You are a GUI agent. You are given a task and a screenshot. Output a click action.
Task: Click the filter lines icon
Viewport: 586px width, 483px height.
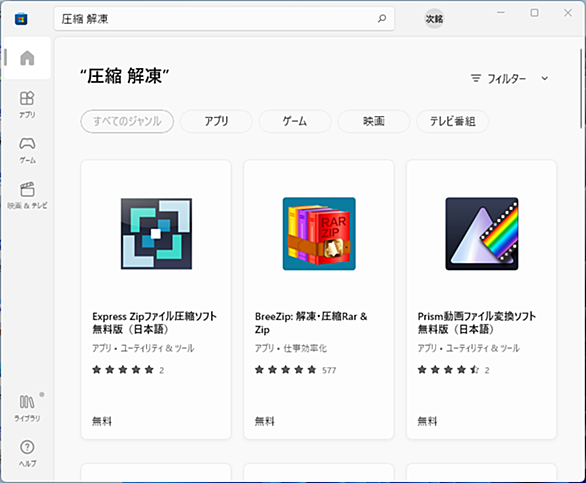476,78
